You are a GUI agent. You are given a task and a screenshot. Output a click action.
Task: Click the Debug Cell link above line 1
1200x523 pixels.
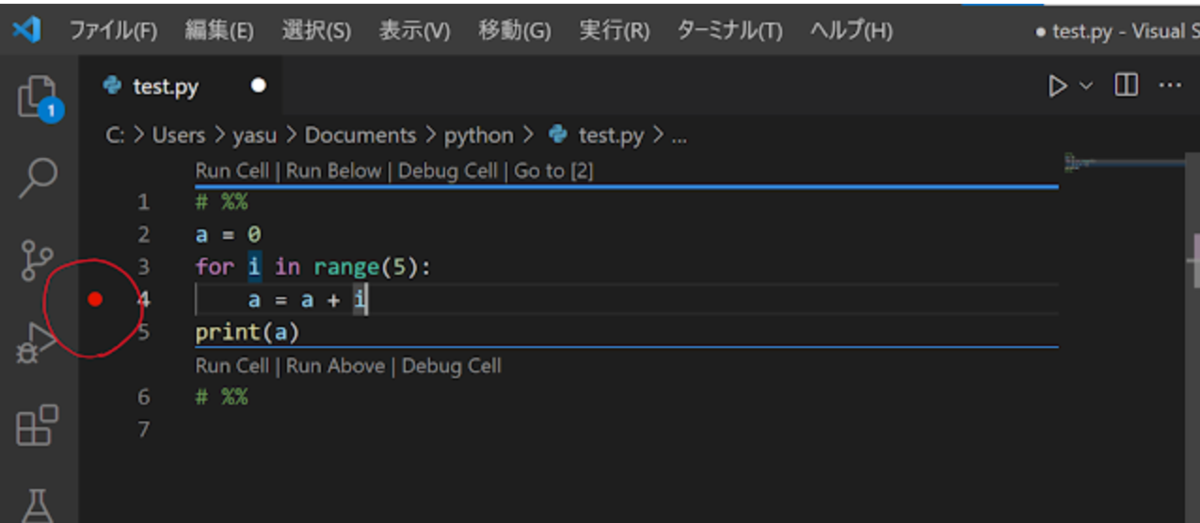coord(447,171)
